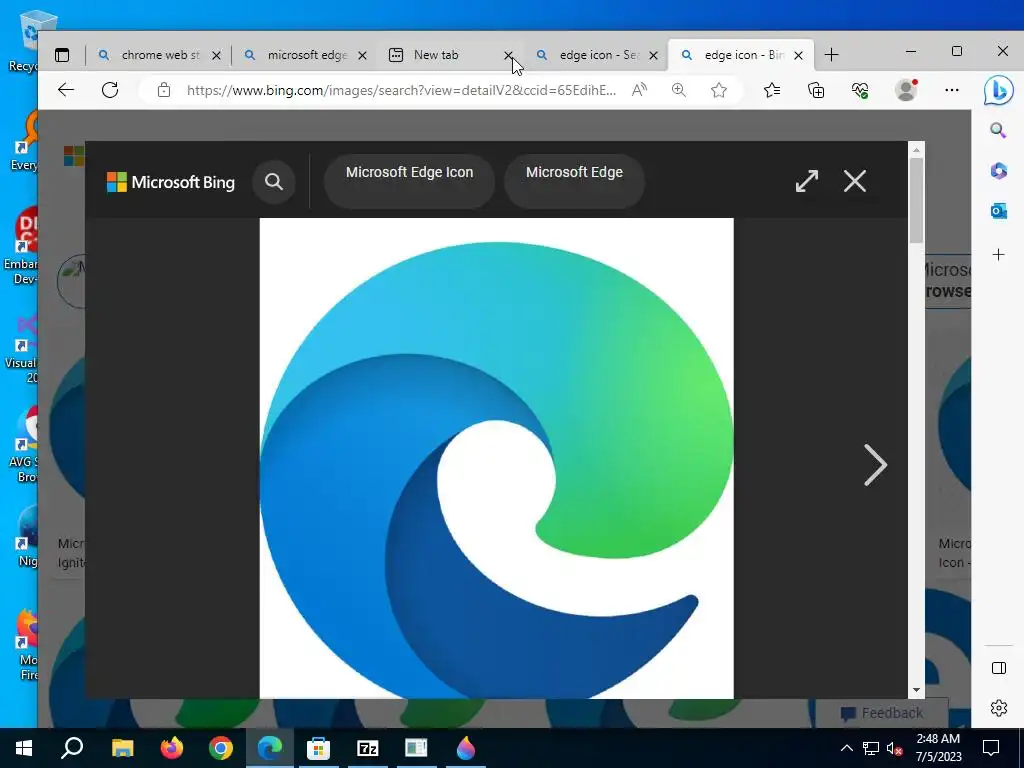Click the image viewer vertical scrollbar thumb
1024x768 pixels.
916,200
